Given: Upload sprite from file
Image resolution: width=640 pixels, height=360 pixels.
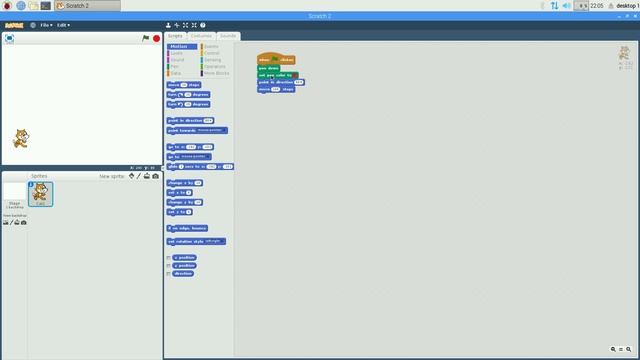Looking at the screenshot, I should (147, 176).
